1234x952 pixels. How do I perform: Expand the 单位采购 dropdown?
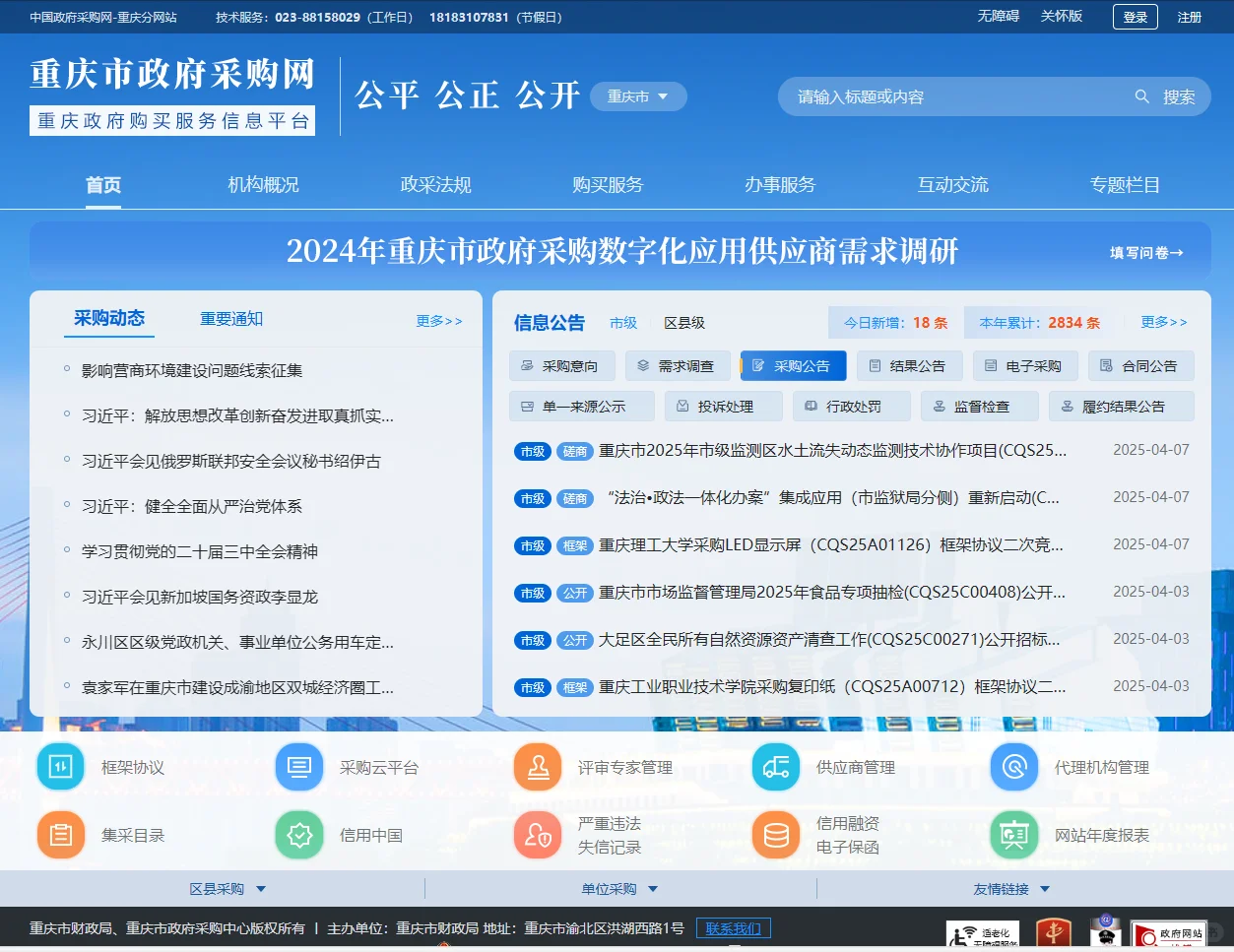619,889
